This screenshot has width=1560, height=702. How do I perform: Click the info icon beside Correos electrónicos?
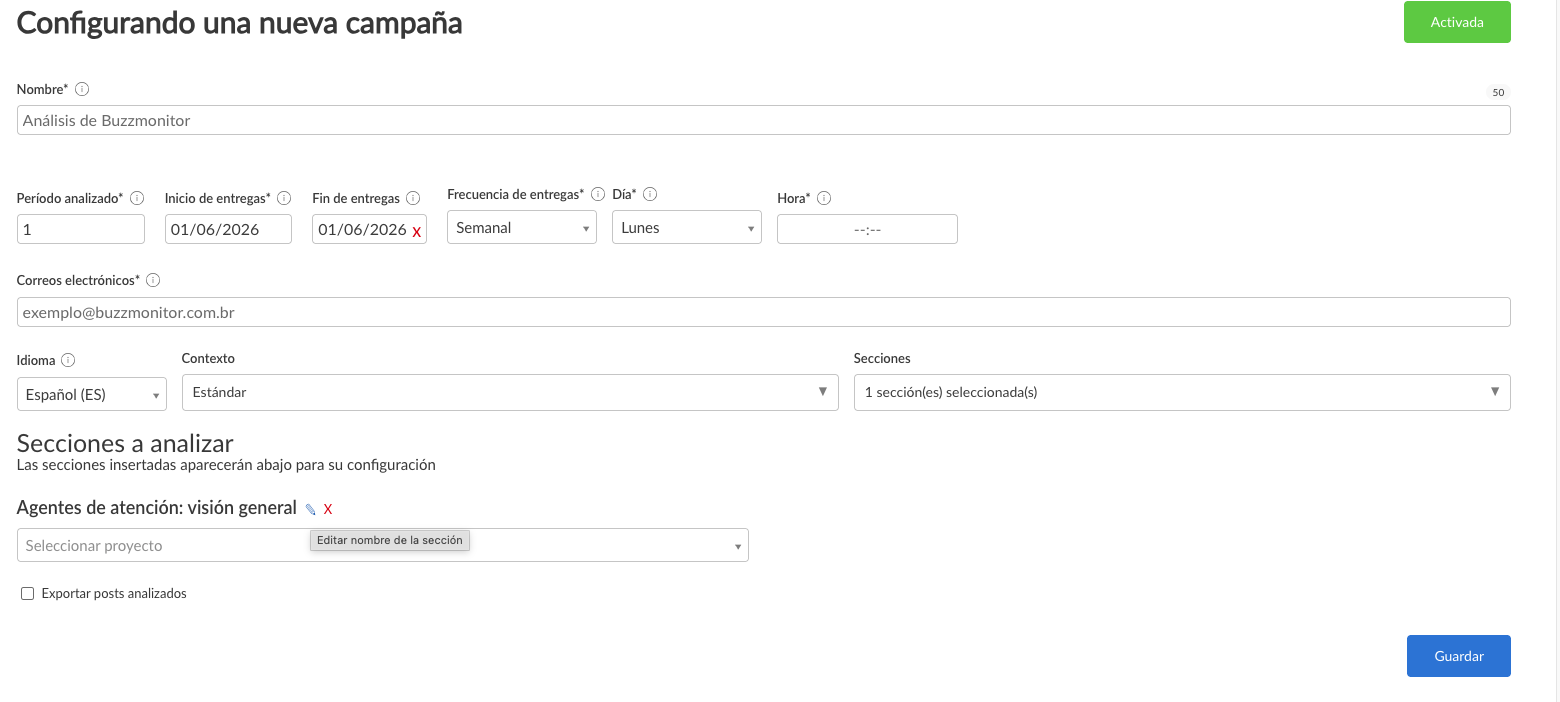tap(153, 280)
